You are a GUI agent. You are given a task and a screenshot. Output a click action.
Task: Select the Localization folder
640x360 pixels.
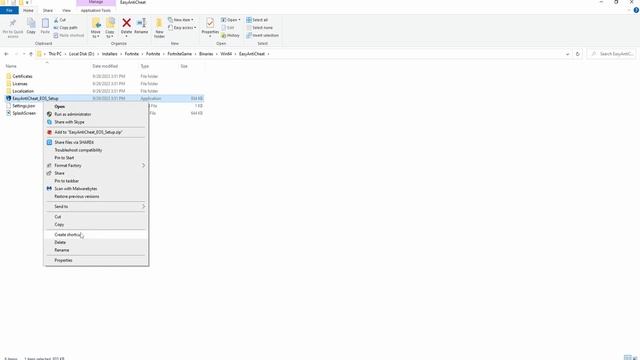click(23, 91)
